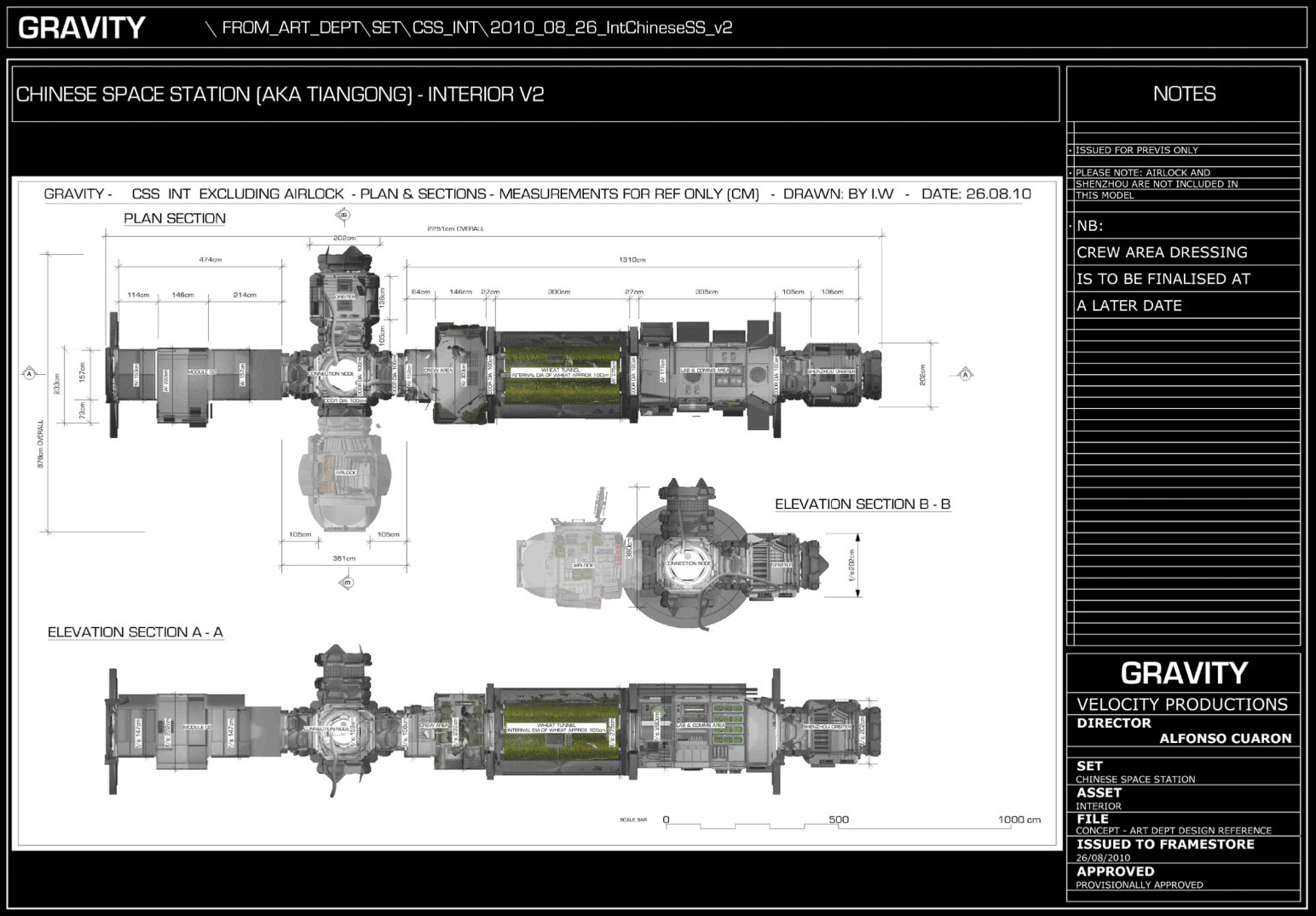Click the 'NB:' note line
The height and width of the screenshot is (916, 1316).
click(1089, 226)
